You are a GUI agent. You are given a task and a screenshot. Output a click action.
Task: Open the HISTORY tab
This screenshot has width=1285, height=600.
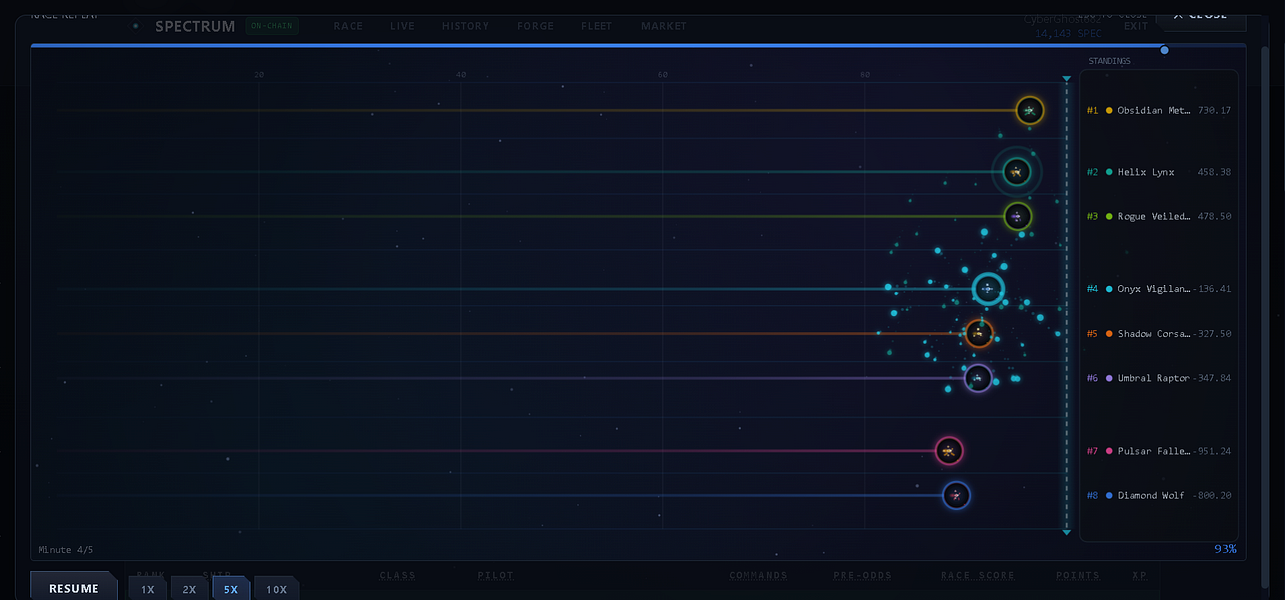pos(466,26)
